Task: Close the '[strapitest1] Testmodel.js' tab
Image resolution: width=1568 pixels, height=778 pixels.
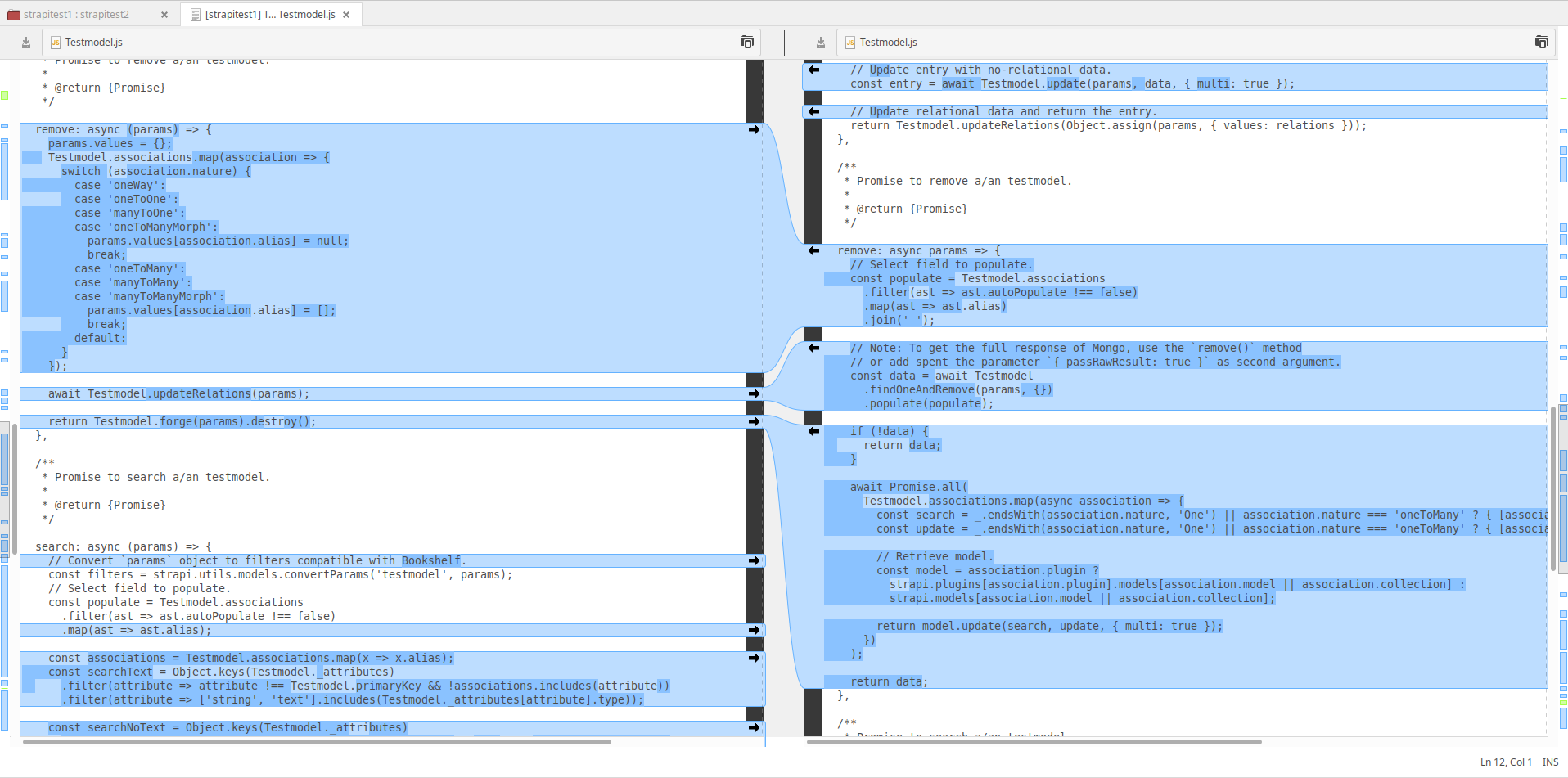Action: 346,14
